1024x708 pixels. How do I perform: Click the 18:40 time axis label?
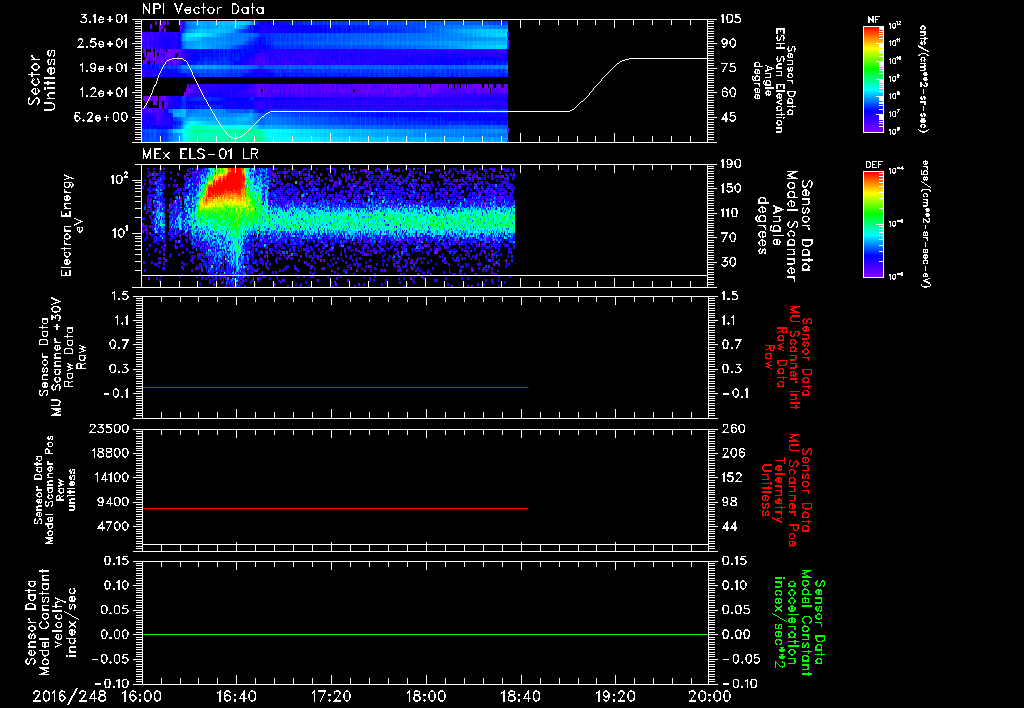tap(520, 696)
